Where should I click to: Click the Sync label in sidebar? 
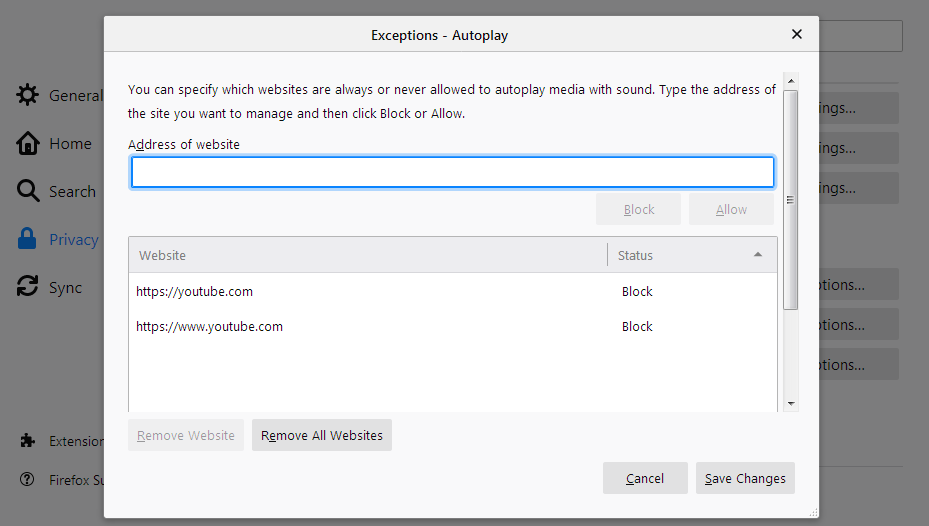(x=65, y=287)
